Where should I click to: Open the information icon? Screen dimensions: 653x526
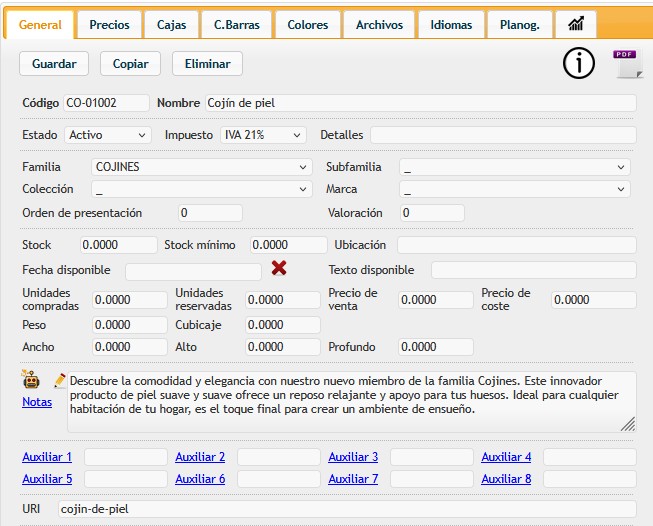578,64
